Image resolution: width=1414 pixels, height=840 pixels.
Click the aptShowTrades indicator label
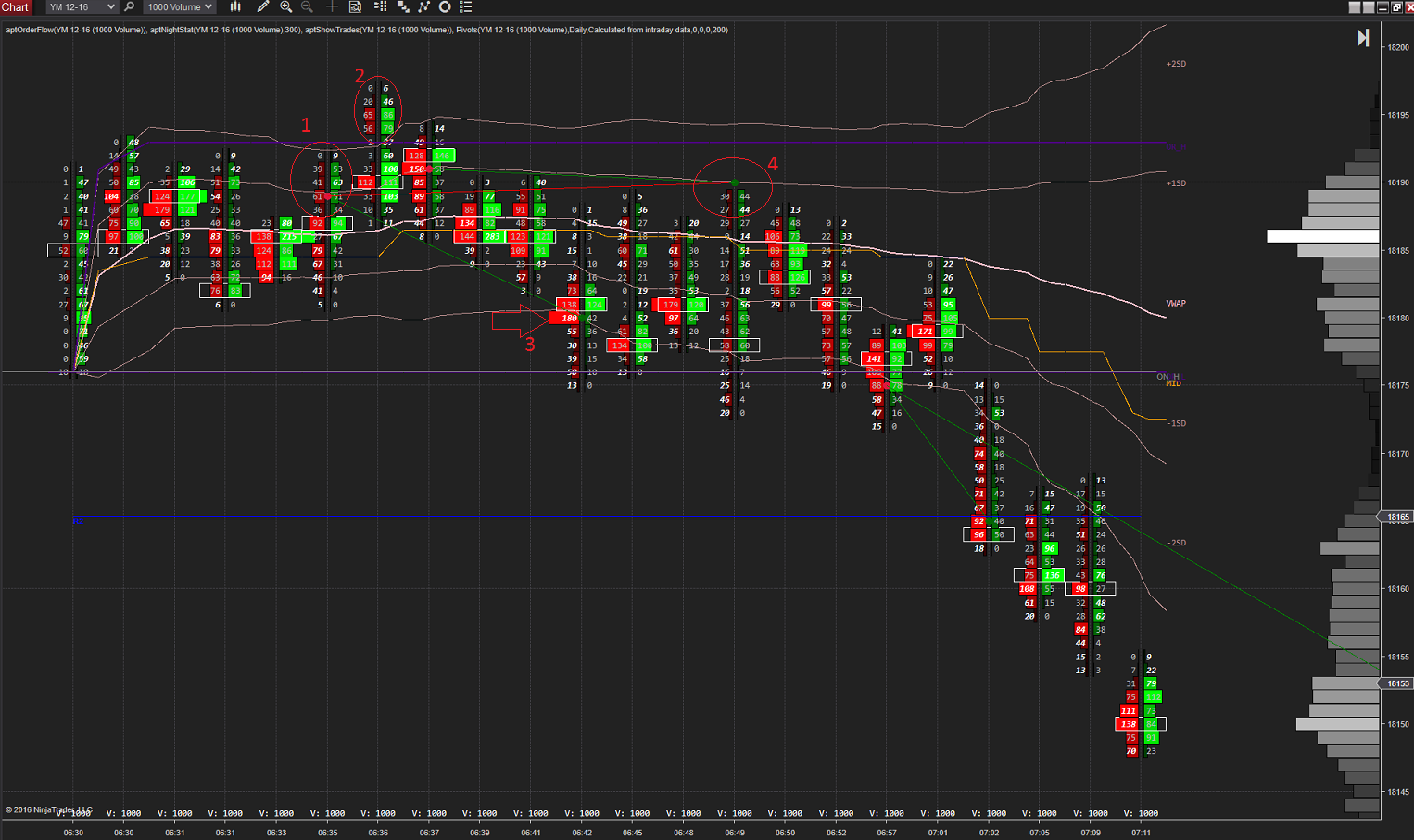pos(378,30)
